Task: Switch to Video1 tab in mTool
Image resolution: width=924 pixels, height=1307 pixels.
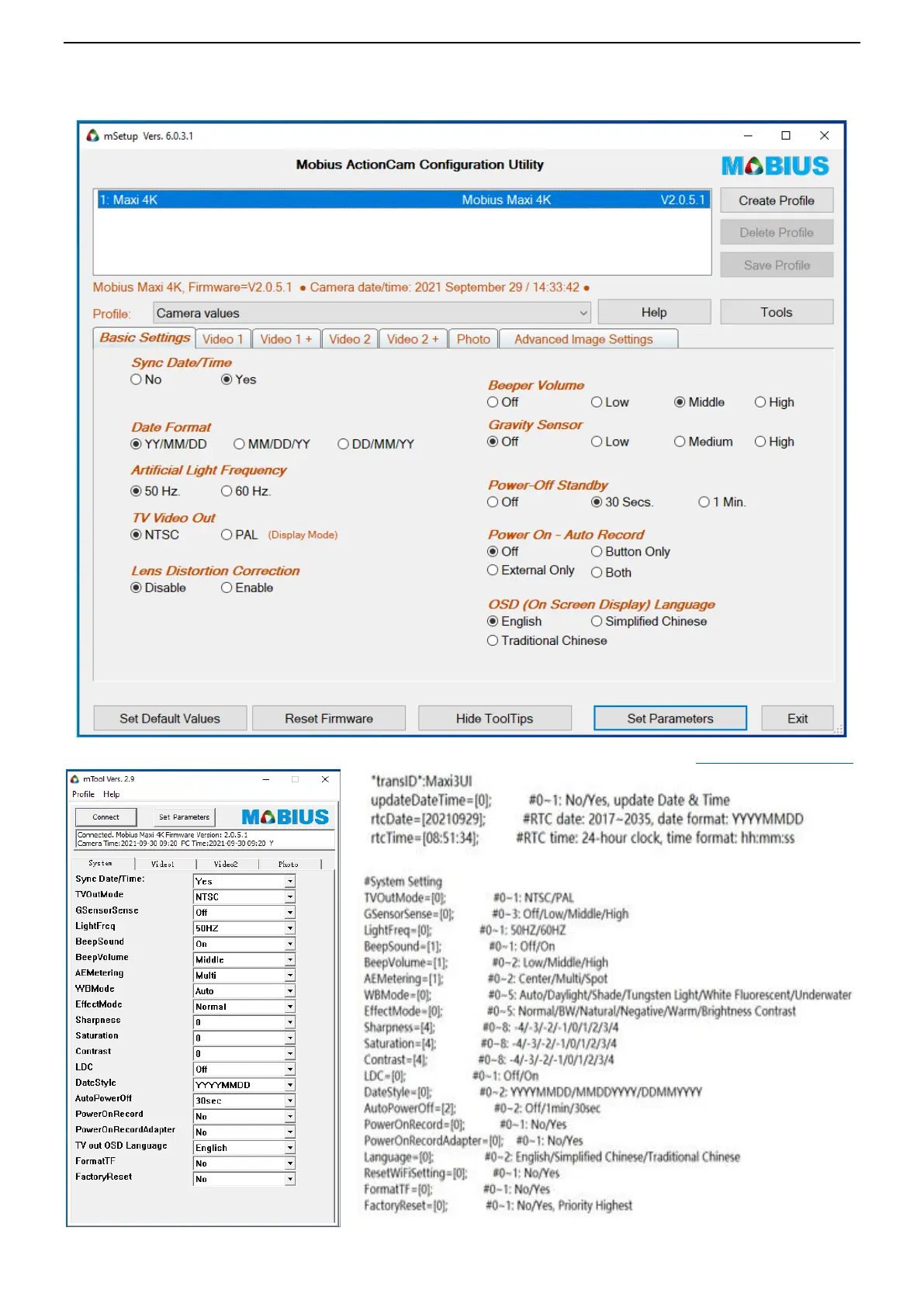Action: coord(164,864)
